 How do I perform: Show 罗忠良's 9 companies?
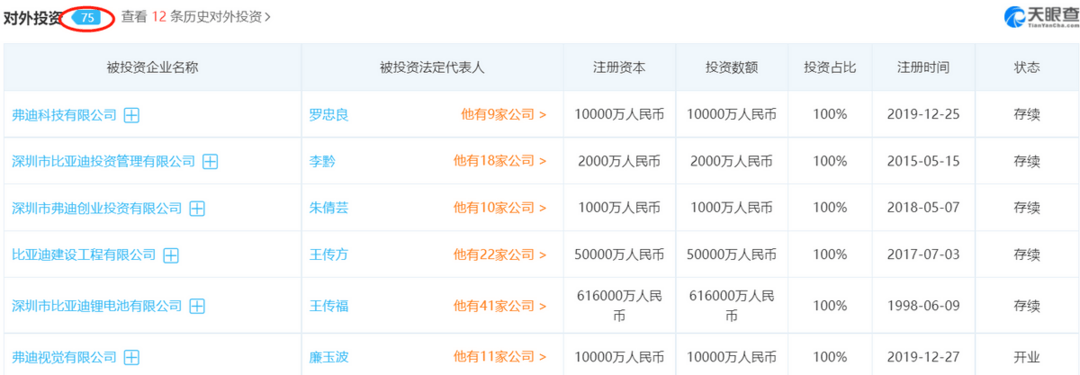tap(503, 115)
